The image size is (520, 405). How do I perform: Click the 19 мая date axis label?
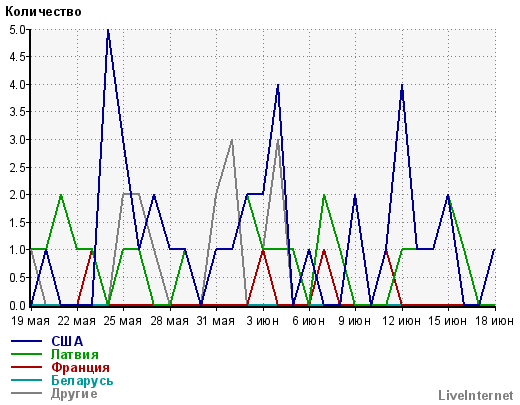30,321
